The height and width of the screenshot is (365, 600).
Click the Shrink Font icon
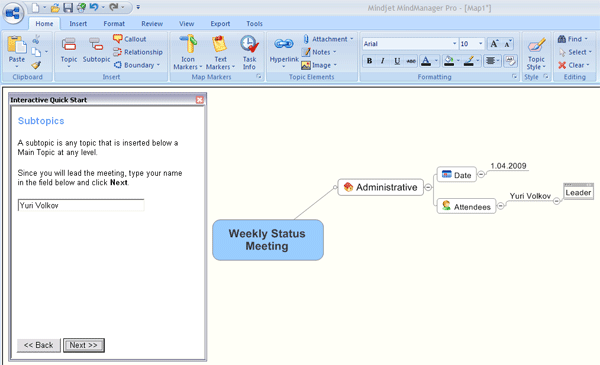(507, 44)
